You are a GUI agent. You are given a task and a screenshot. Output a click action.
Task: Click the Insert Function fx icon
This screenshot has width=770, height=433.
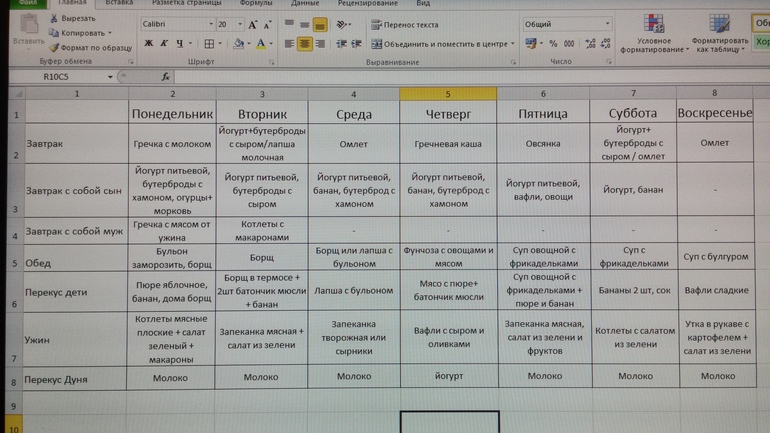166,77
